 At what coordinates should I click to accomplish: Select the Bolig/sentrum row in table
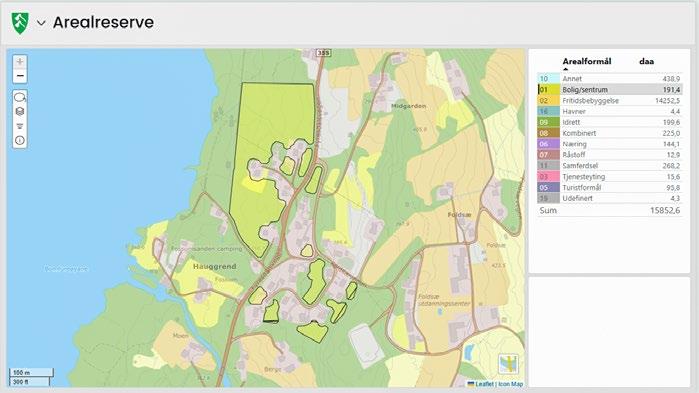coord(610,90)
